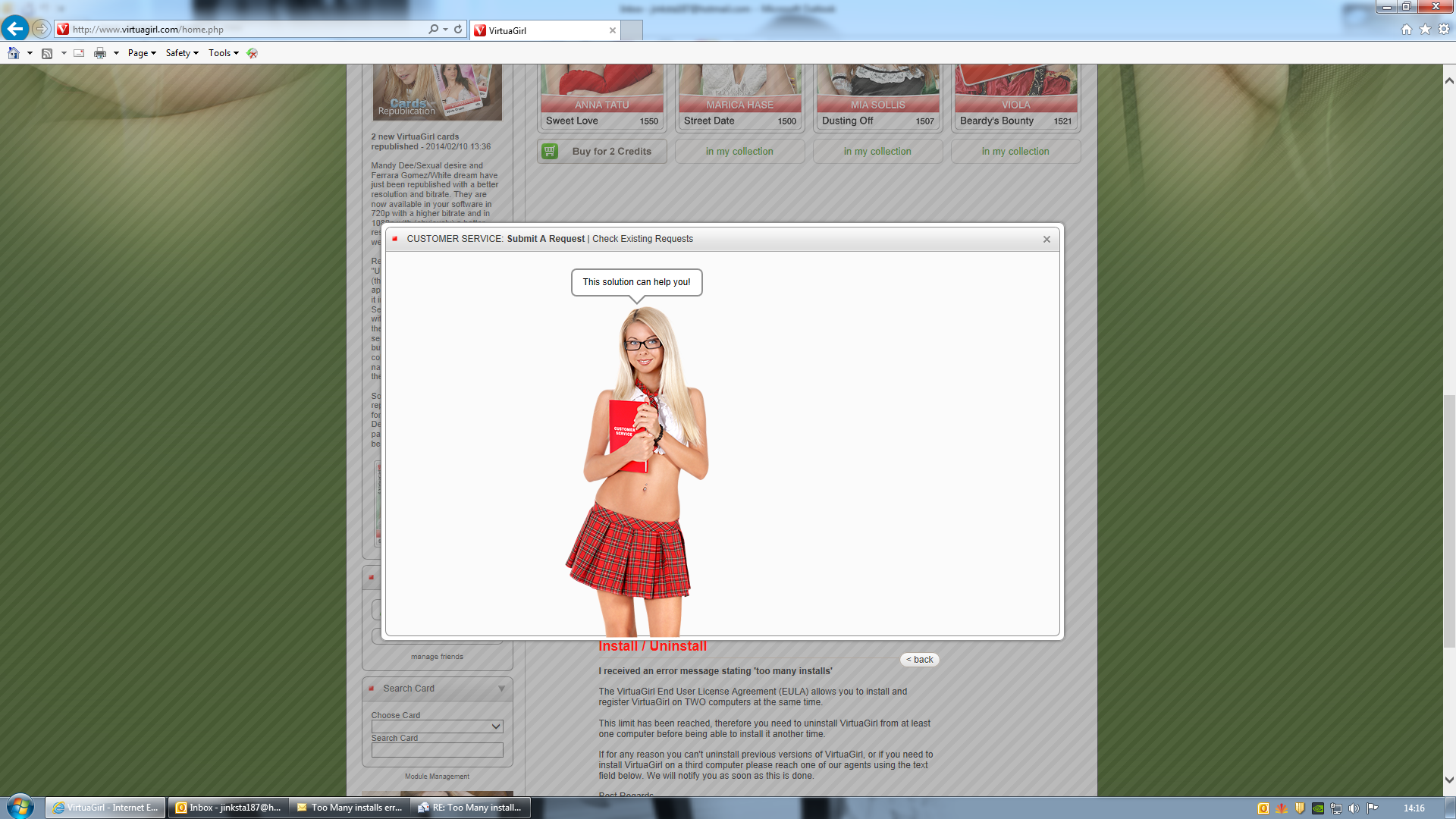Open the Page menu dropdown

(141, 53)
